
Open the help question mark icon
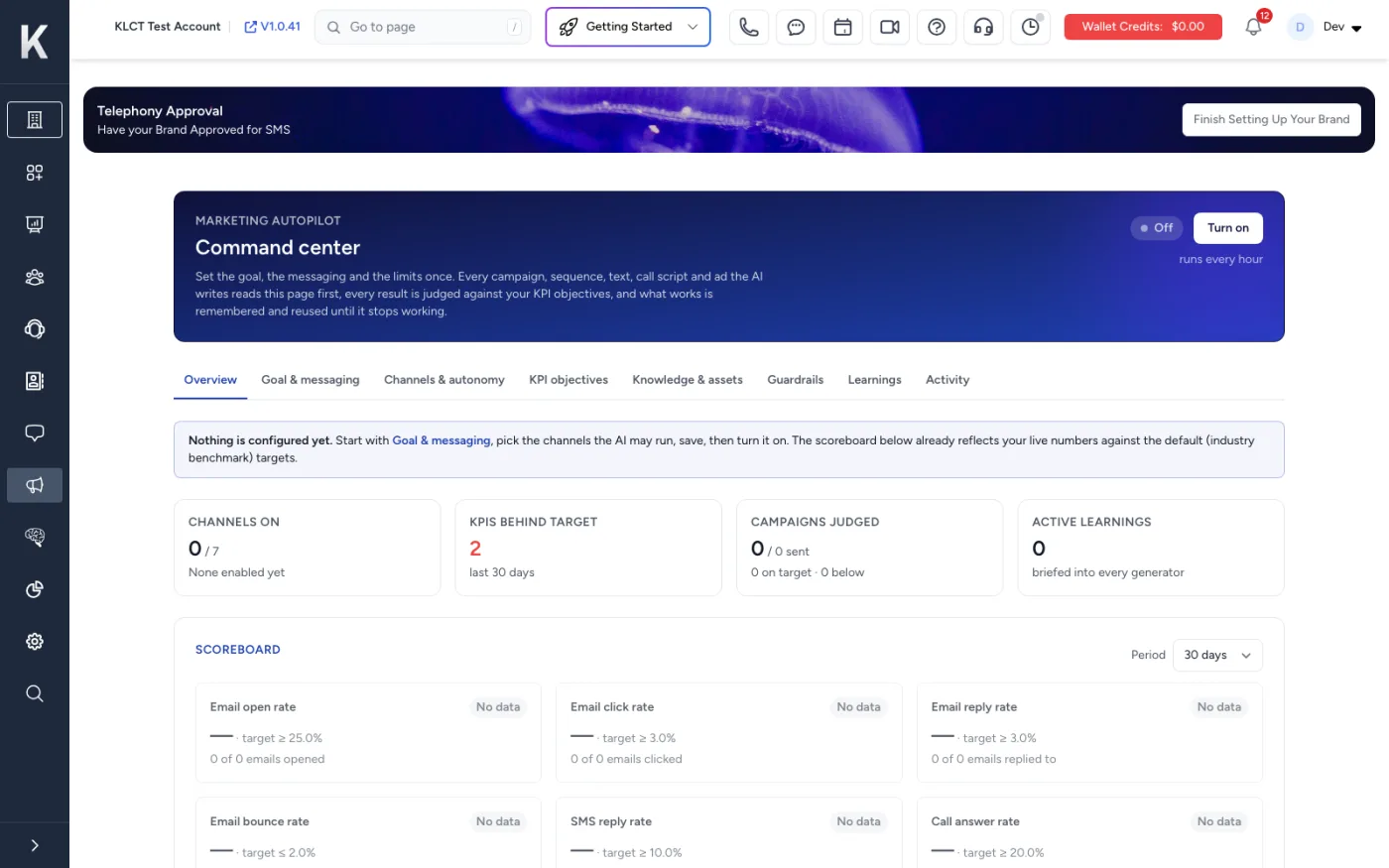(x=937, y=27)
